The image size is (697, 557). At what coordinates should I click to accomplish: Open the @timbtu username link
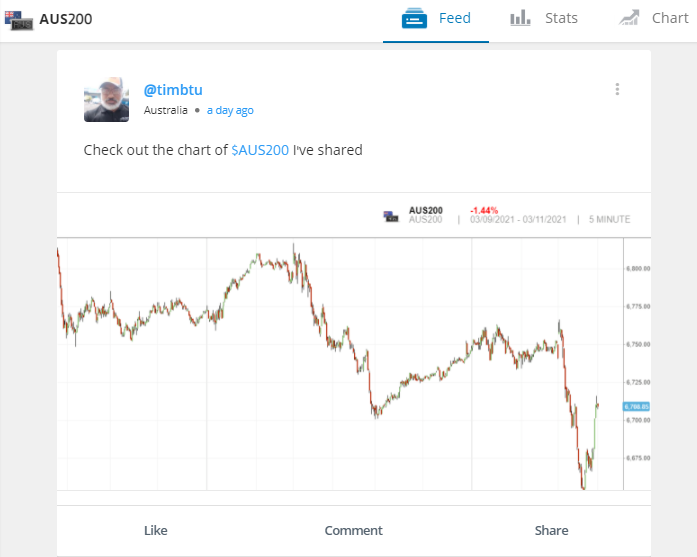(x=173, y=89)
